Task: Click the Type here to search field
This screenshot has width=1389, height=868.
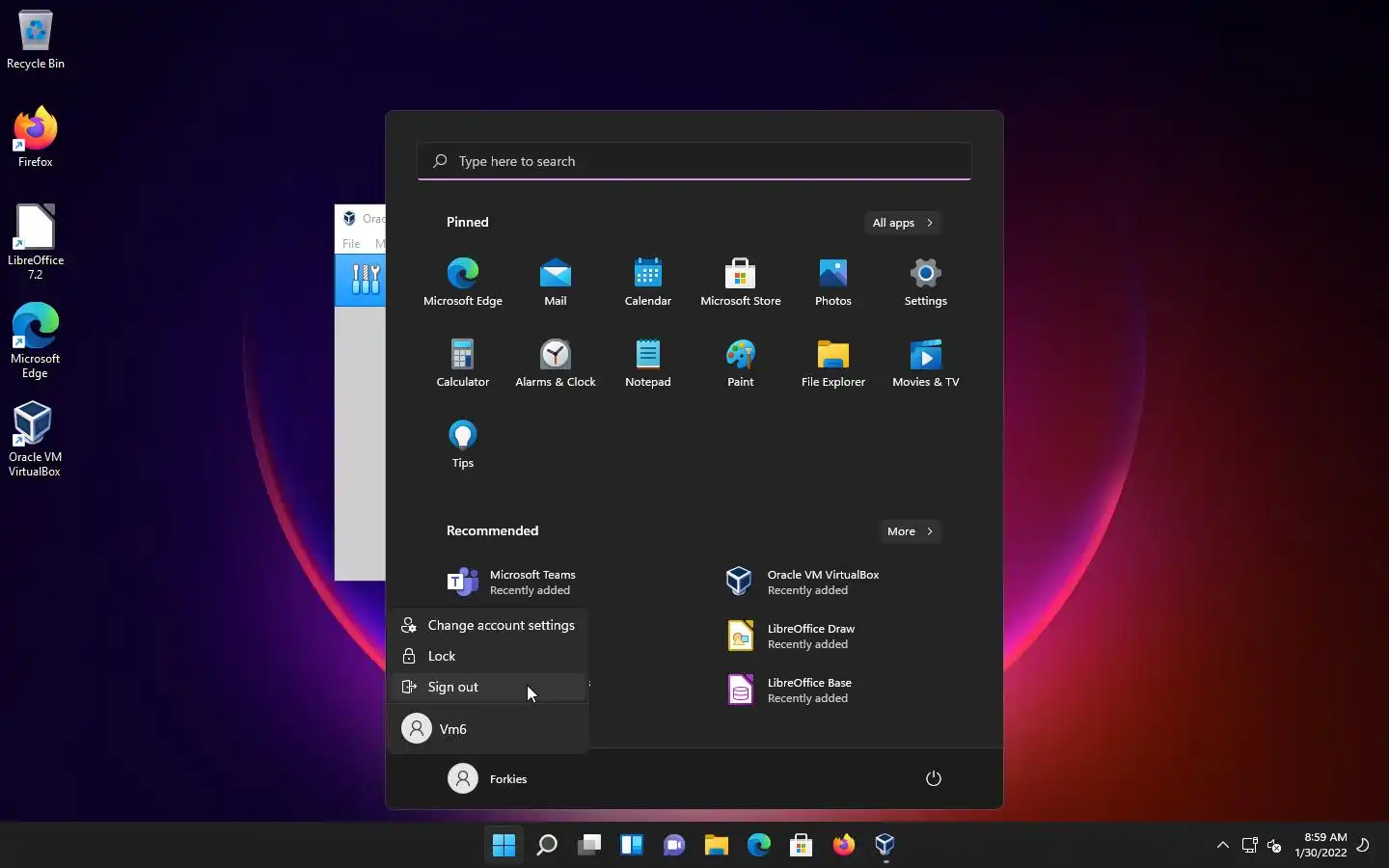Action: (x=694, y=161)
